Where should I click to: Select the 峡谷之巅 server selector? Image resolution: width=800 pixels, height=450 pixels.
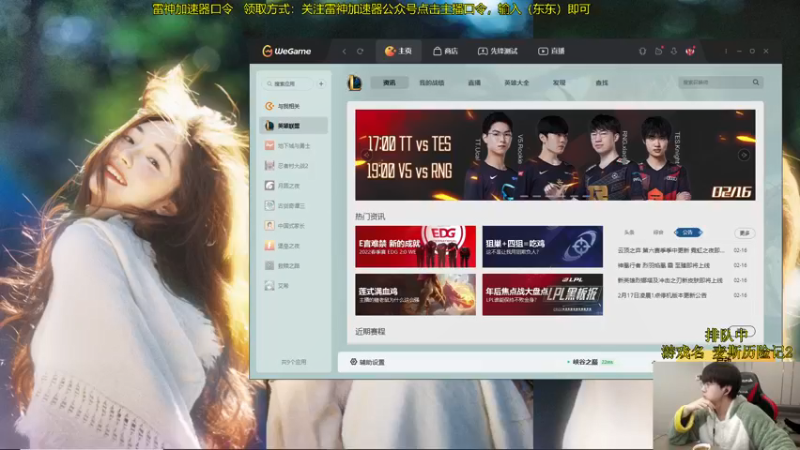[590, 362]
